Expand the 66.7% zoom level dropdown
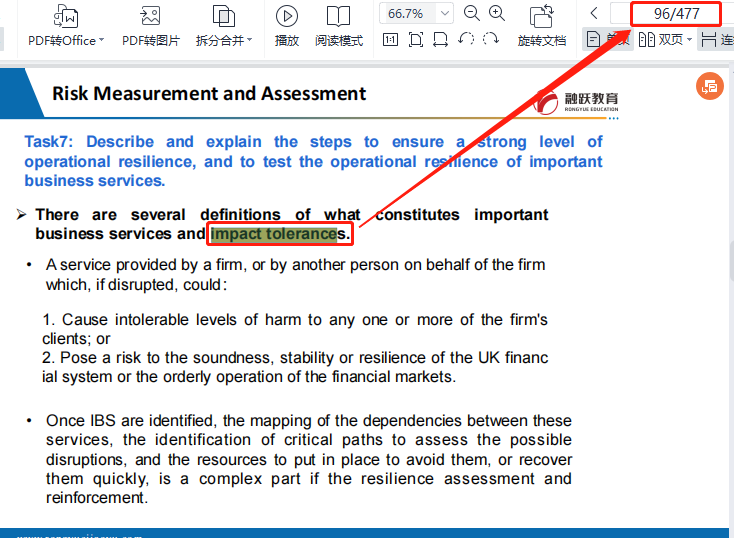734x538 pixels. coord(444,14)
